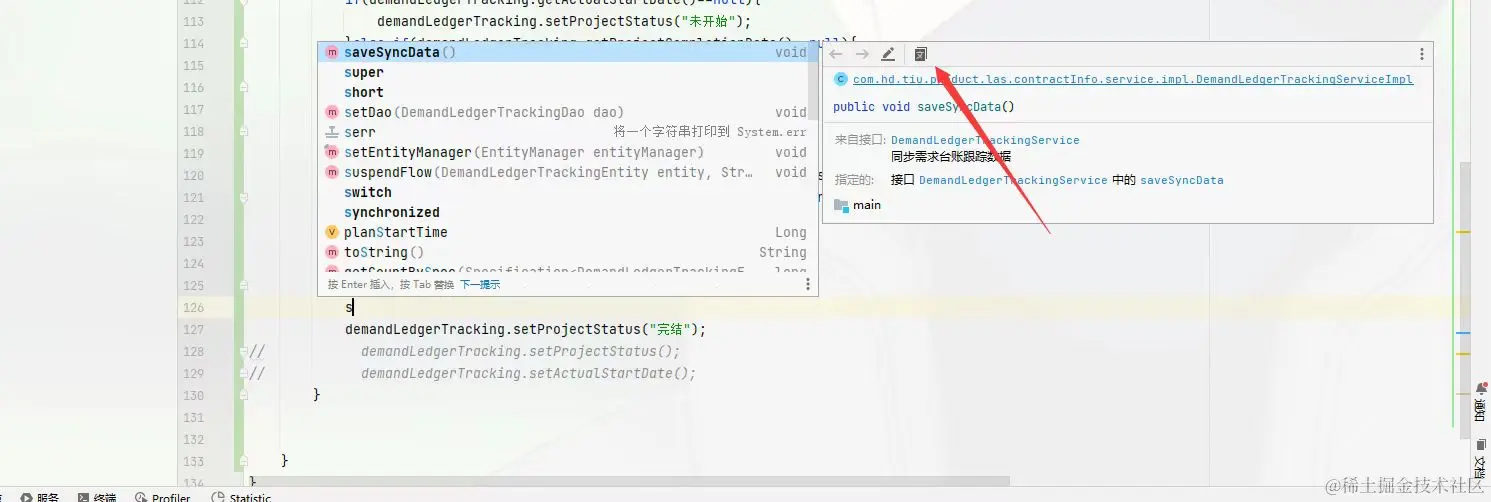
Task: Open the 通知 notifications side panel
Action: point(1479,403)
